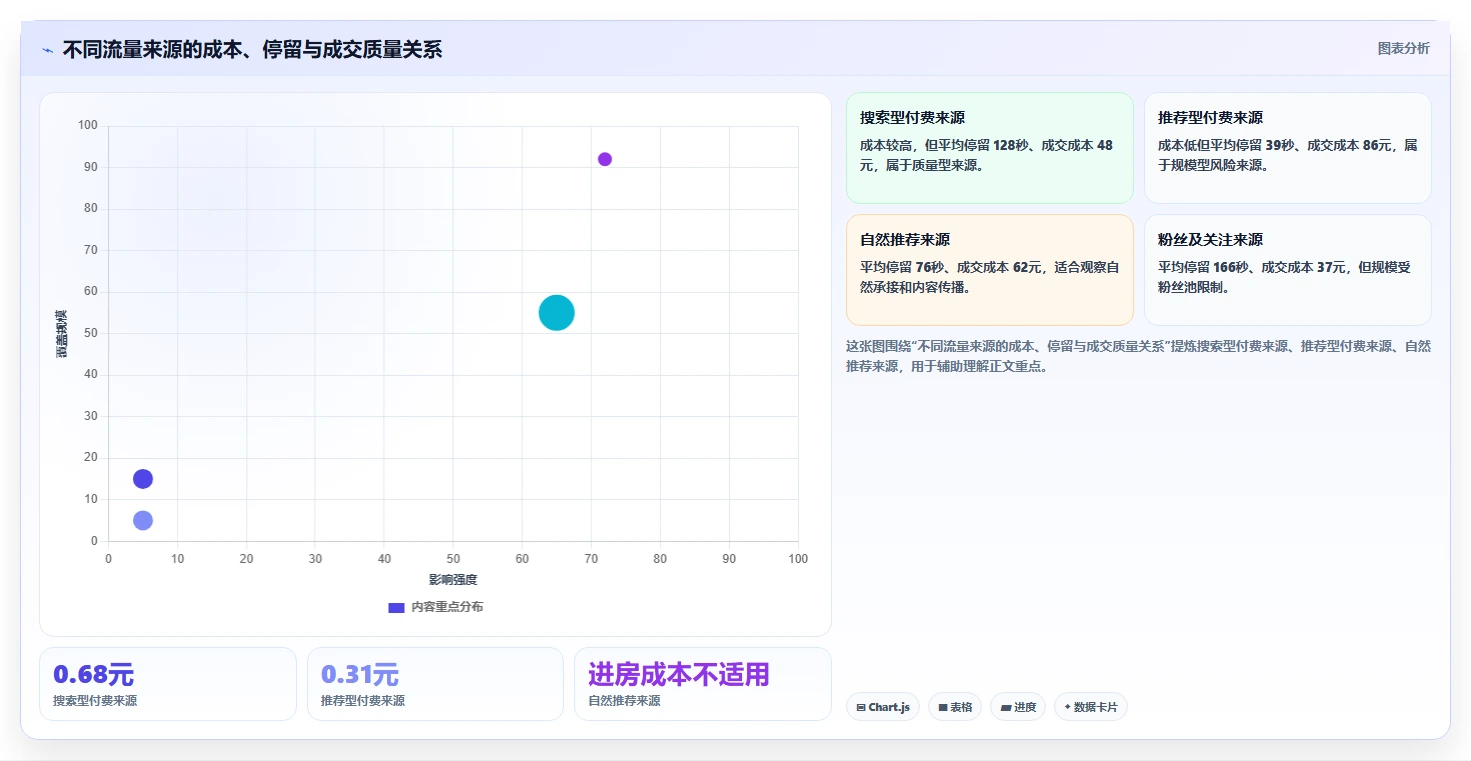Screen dimensions: 1471x761
Task: Click the 自然推荐来源 label under 进房成本不适用
Action: tap(624, 701)
